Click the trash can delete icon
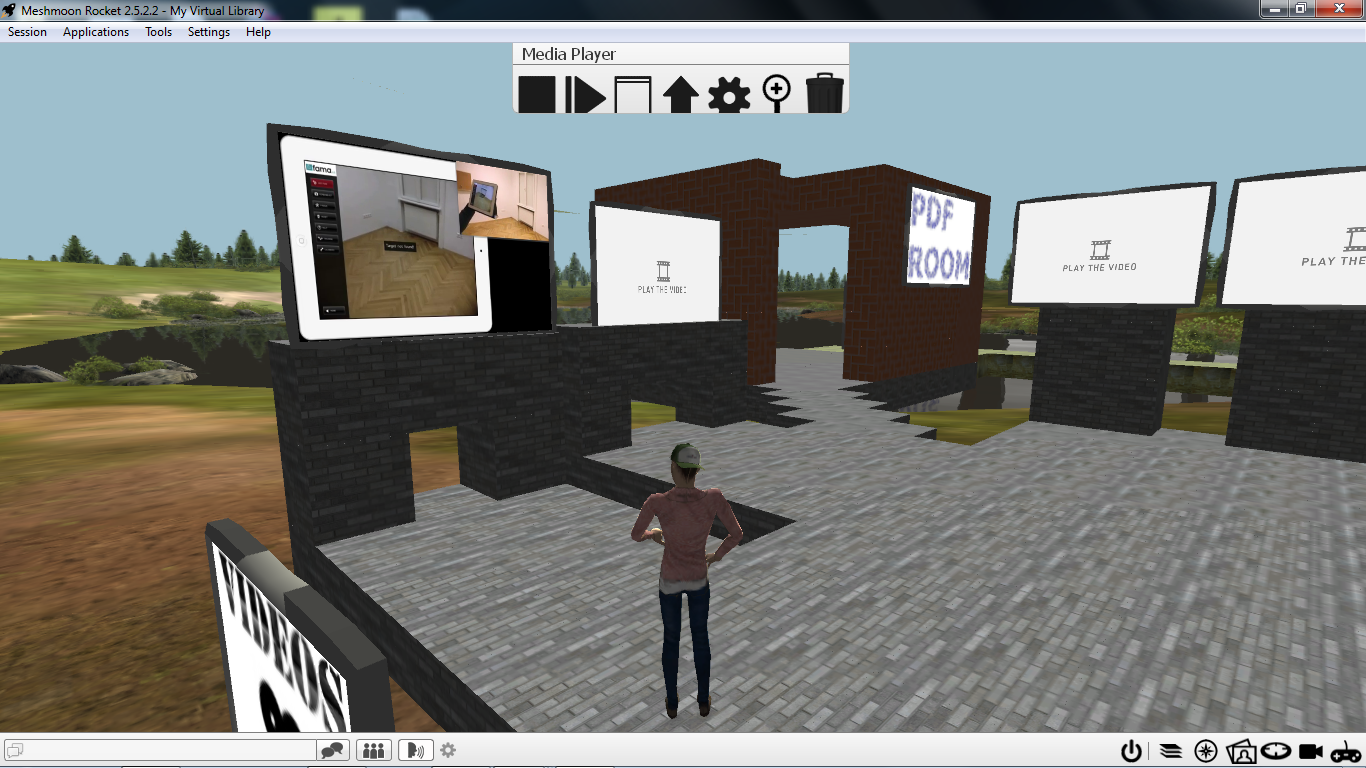1366x768 pixels. [x=824, y=92]
